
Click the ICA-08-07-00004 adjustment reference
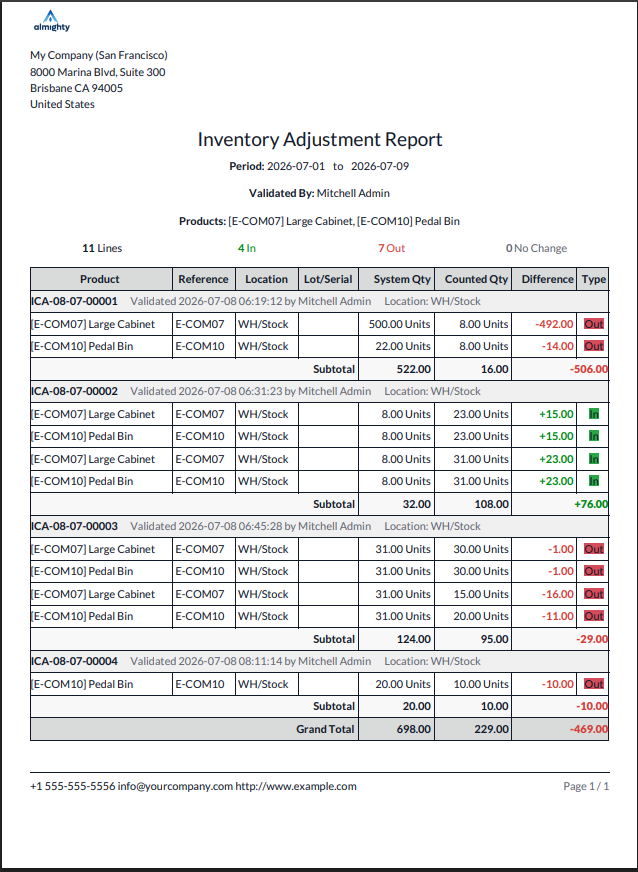coord(74,661)
